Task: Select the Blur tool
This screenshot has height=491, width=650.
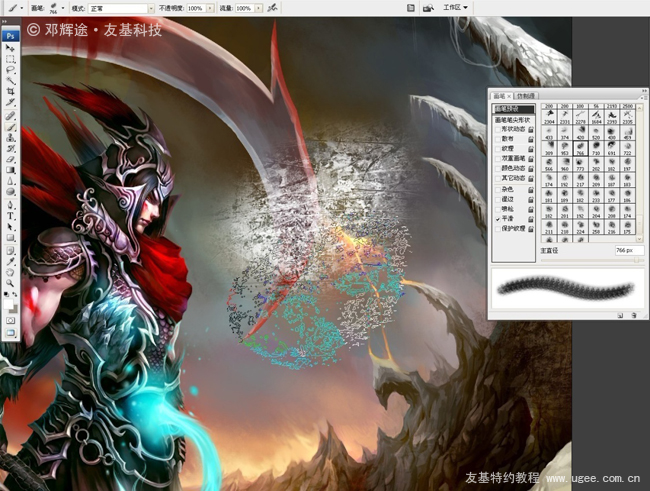Action: [10, 181]
